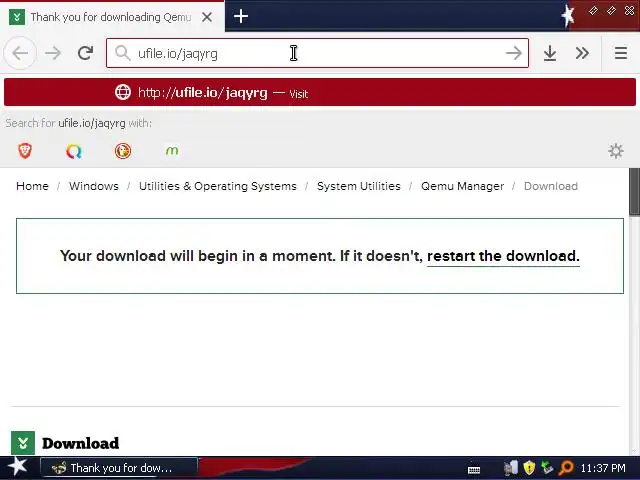The width and height of the screenshot is (640, 480).
Task: Click the greyed Download breadcrumb text
Action: [x=551, y=186]
